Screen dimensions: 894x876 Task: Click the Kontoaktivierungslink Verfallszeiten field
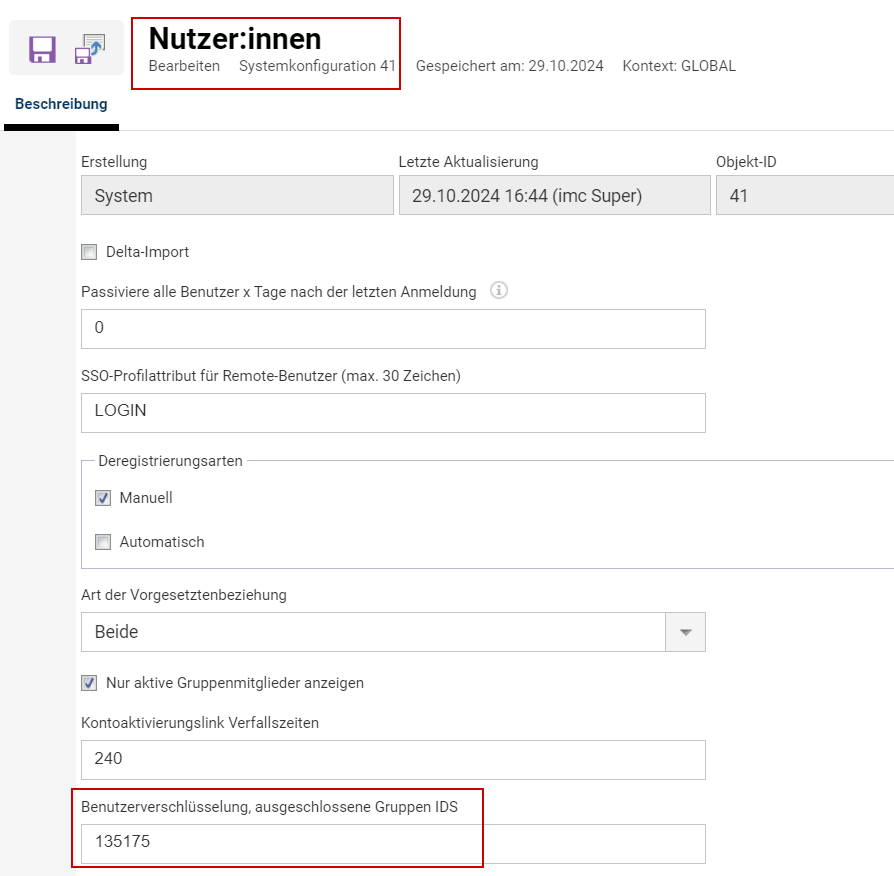pos(392,759)
